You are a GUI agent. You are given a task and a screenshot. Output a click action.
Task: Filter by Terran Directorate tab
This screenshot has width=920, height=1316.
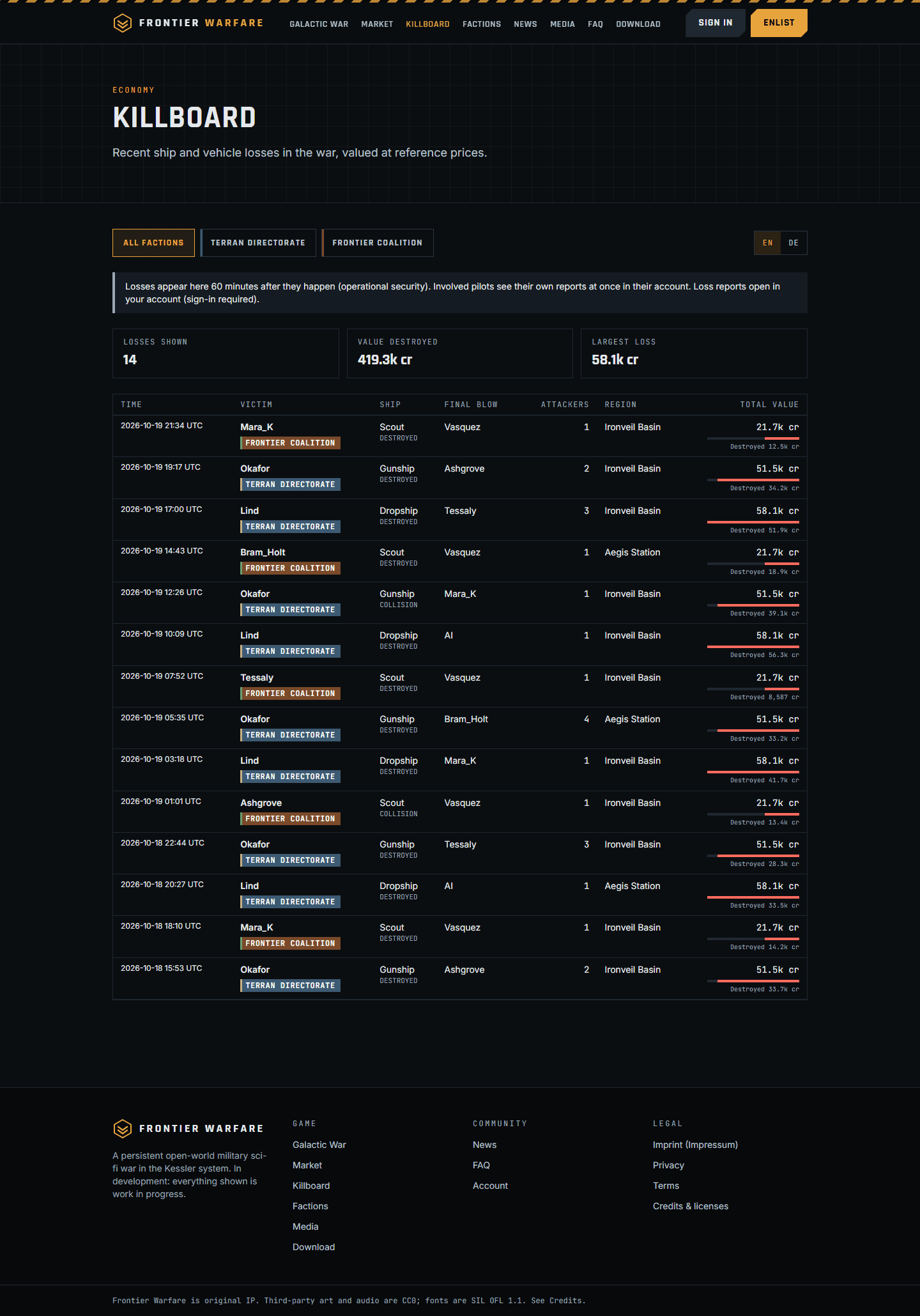pyautogui.click(x=258, y=243)
